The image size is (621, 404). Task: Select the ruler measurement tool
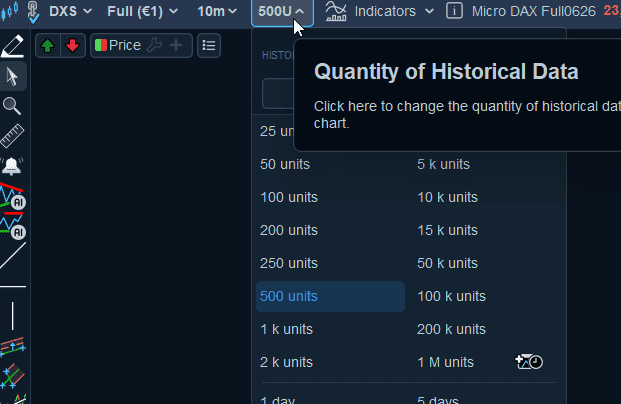coord(12,136)
